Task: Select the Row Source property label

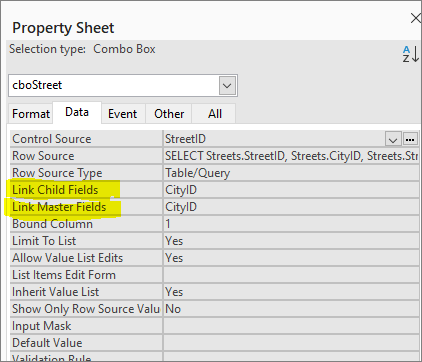Action: tap(43, 156)
